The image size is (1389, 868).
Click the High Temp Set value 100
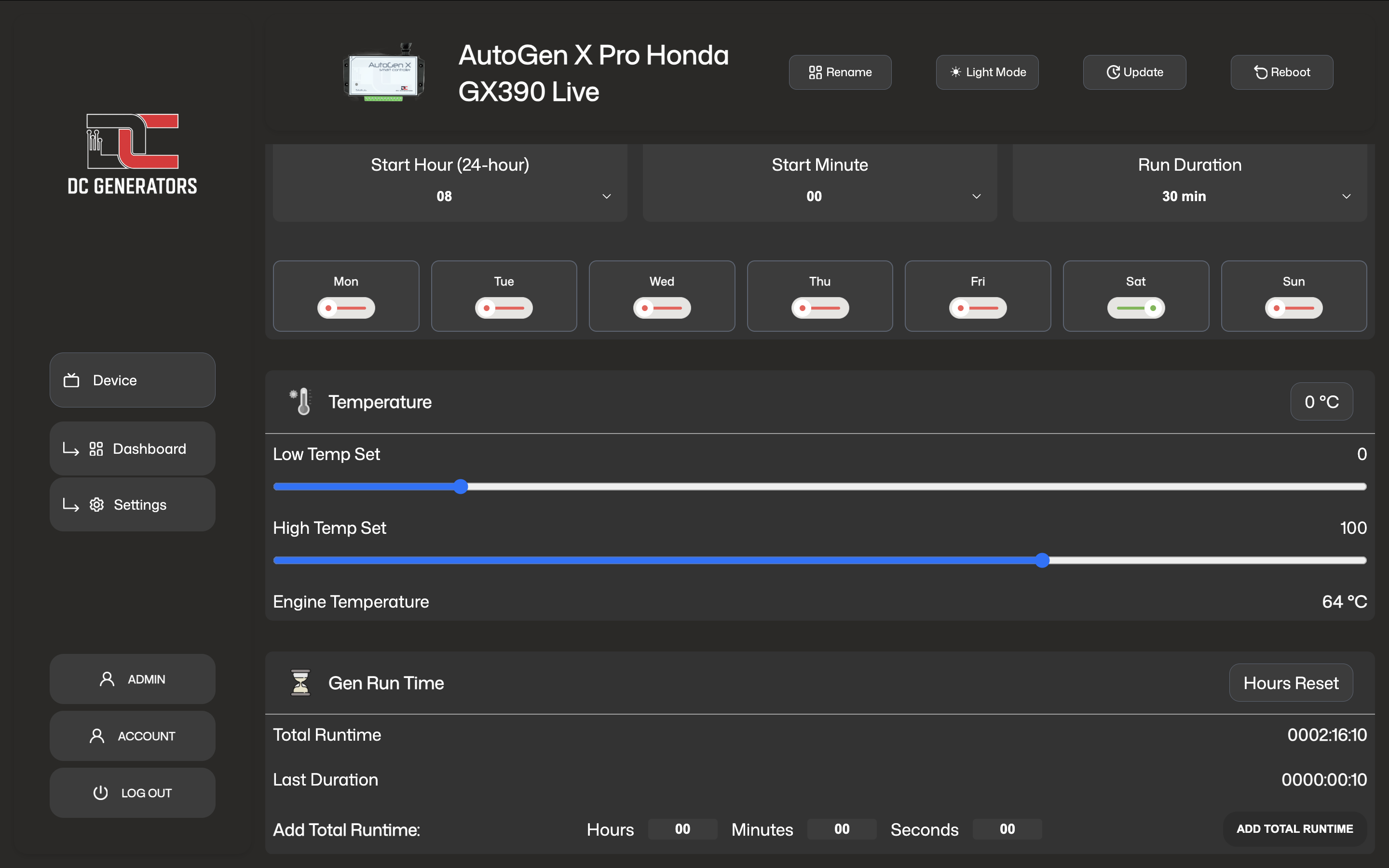1353,528
